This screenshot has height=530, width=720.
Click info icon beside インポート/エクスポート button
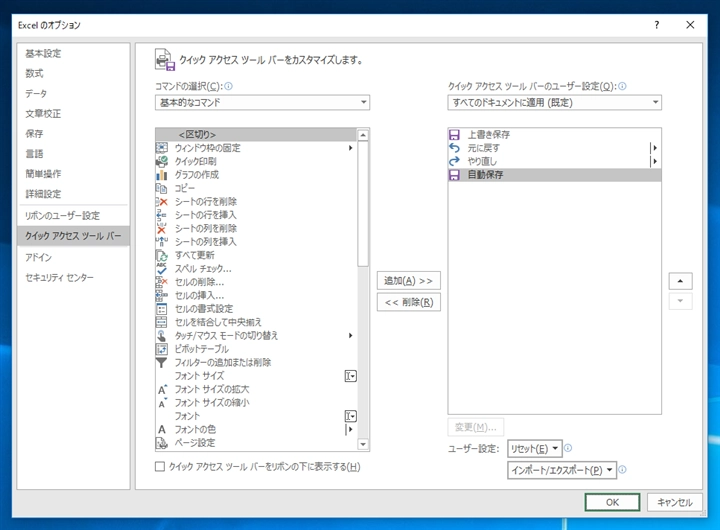pos(622,469)
